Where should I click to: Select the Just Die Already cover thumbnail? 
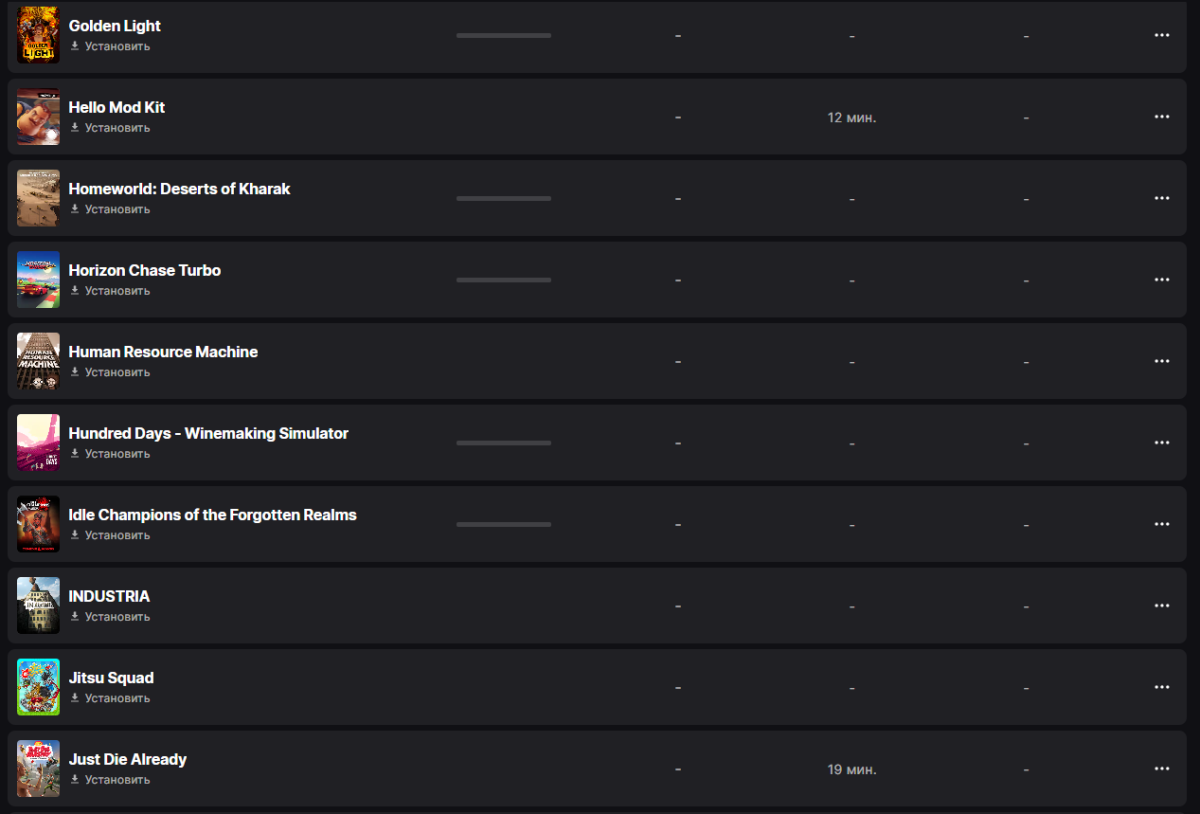pos(38,769)
